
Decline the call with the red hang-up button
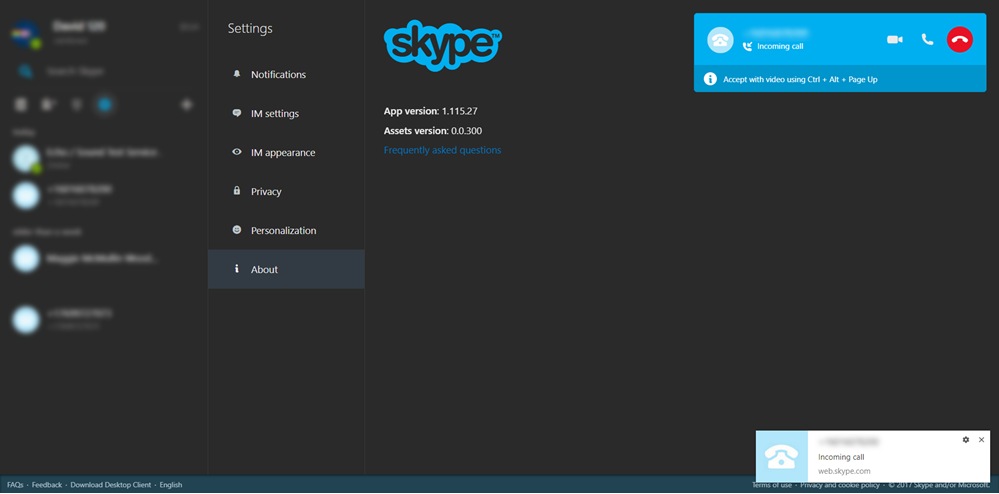coord(959,40)
